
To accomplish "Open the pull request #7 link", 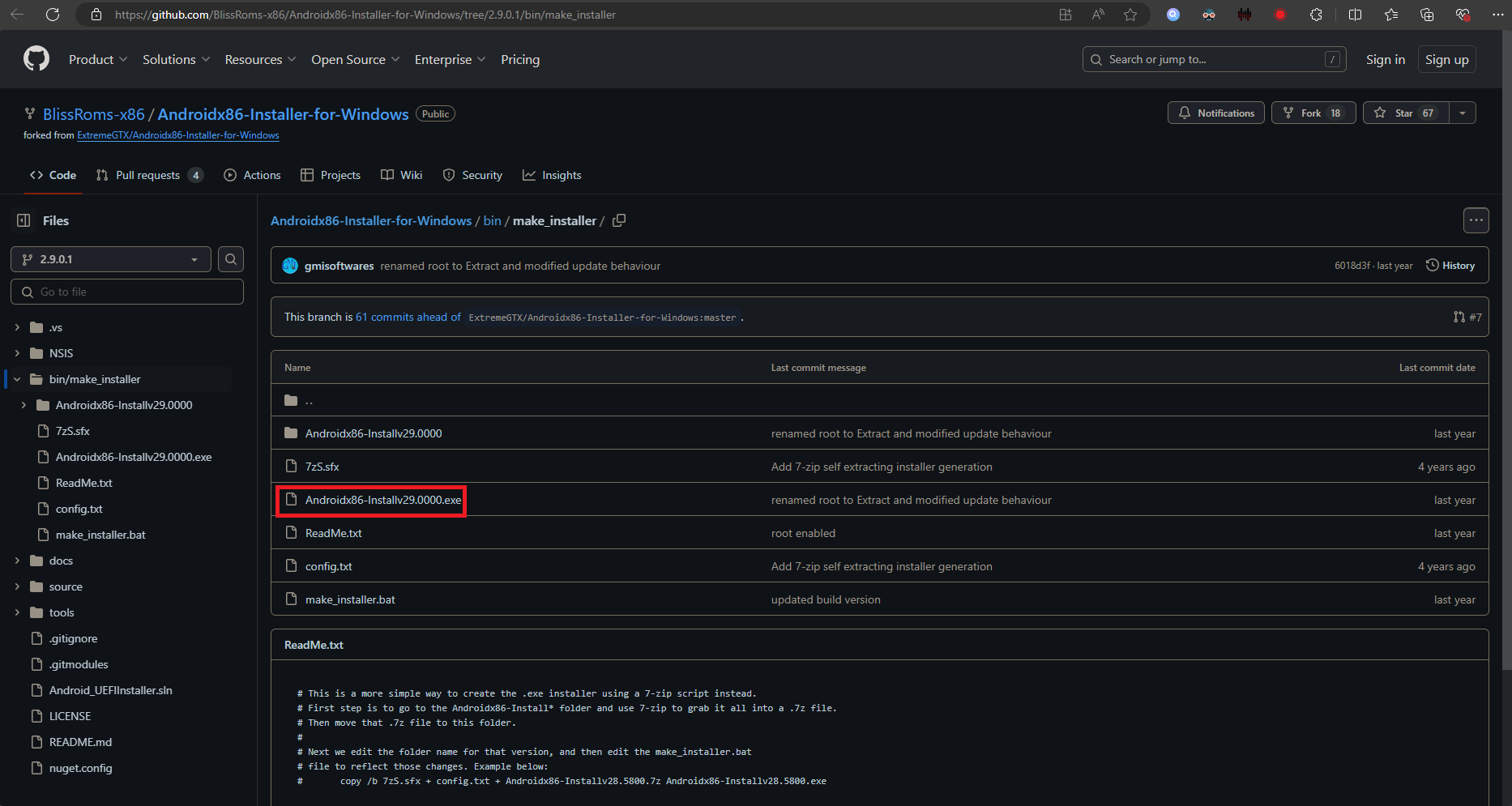I will [x=1467, y=318].
